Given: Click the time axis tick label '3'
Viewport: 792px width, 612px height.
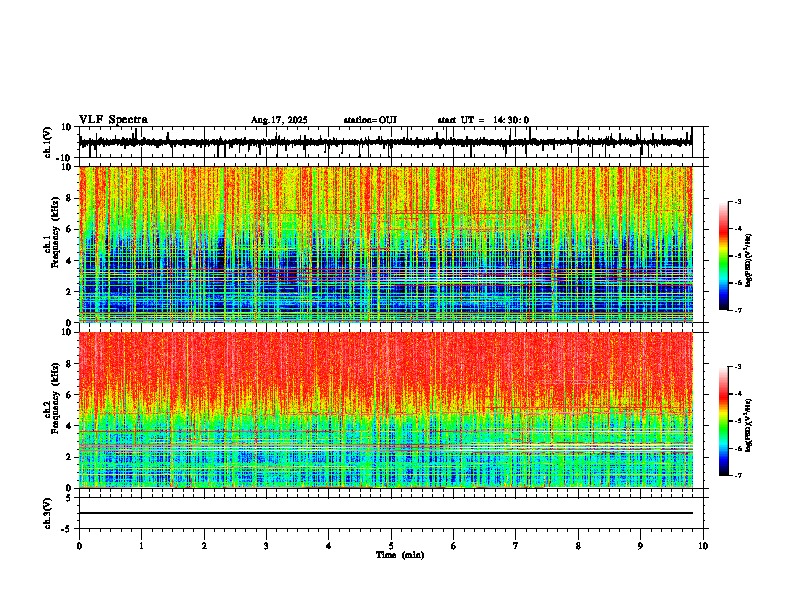Looking at the screenshot, I should pyautogui.click(x=266, y=546).
